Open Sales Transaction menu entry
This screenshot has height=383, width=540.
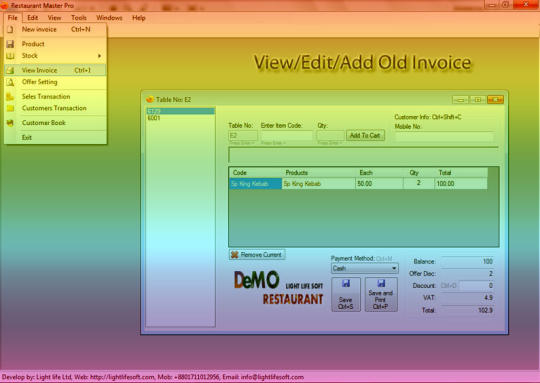point(55,97)
